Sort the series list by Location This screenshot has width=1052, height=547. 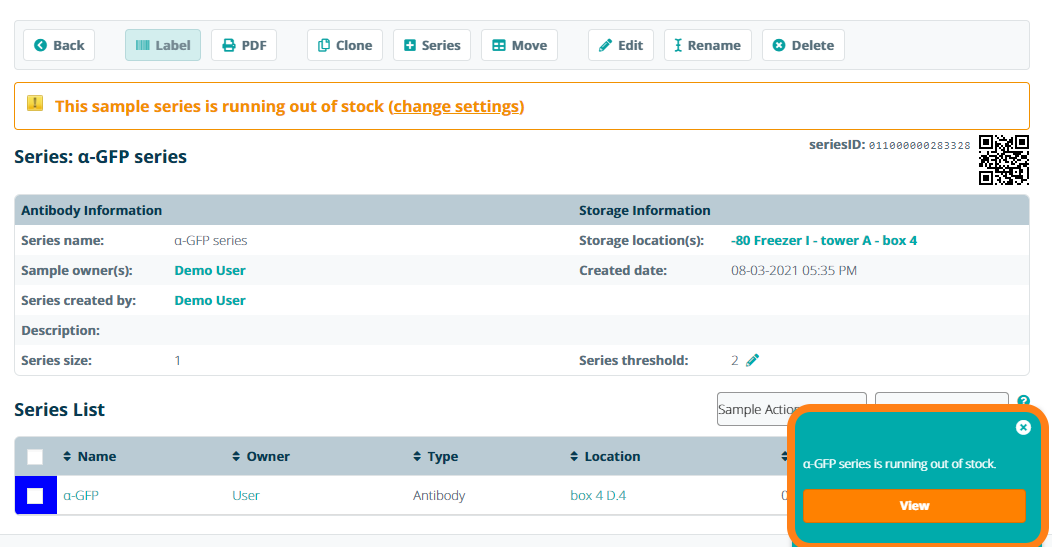[611, 456]
